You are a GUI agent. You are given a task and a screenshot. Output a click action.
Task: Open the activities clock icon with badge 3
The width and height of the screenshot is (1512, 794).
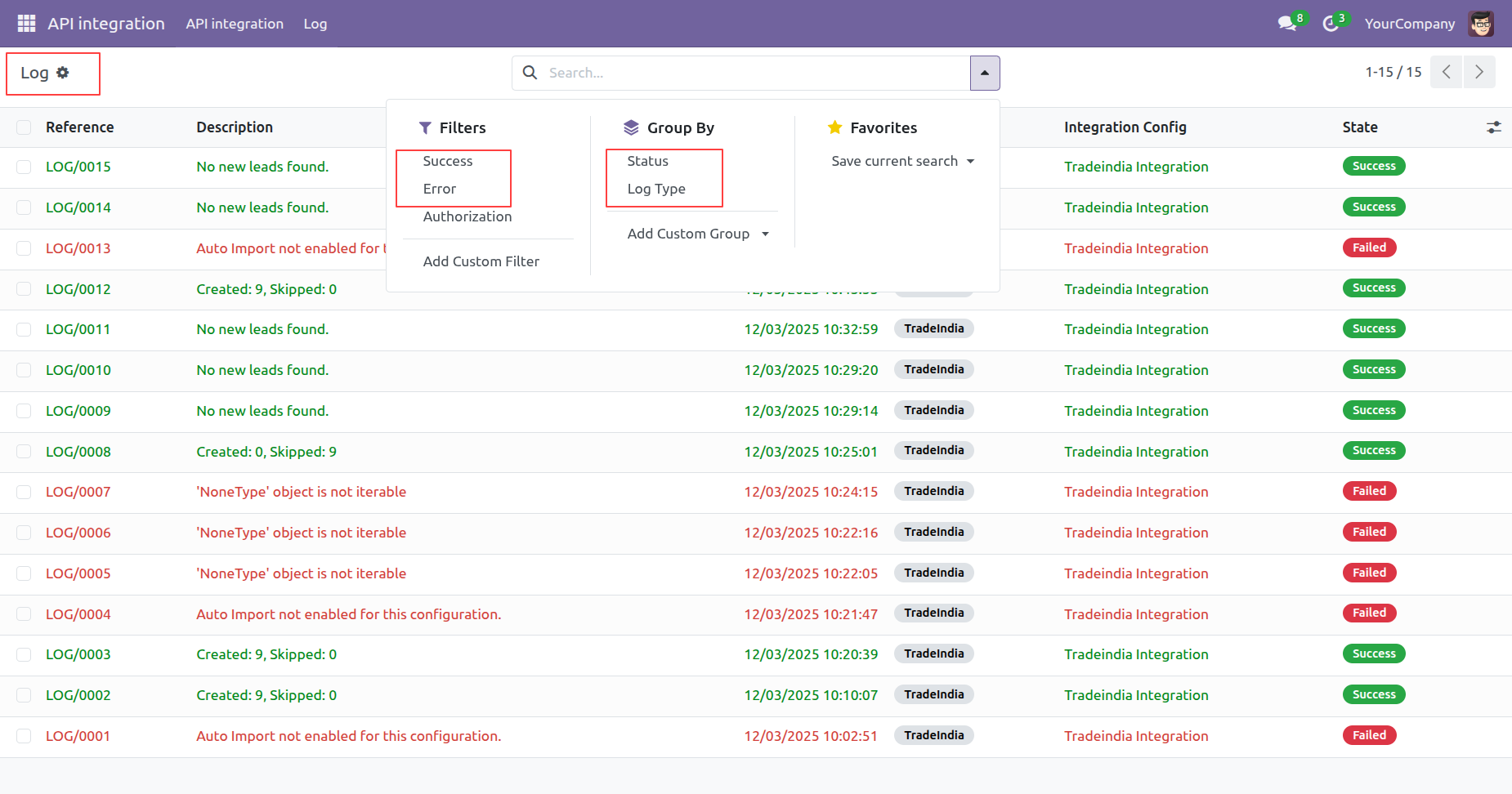[1331, 24]
